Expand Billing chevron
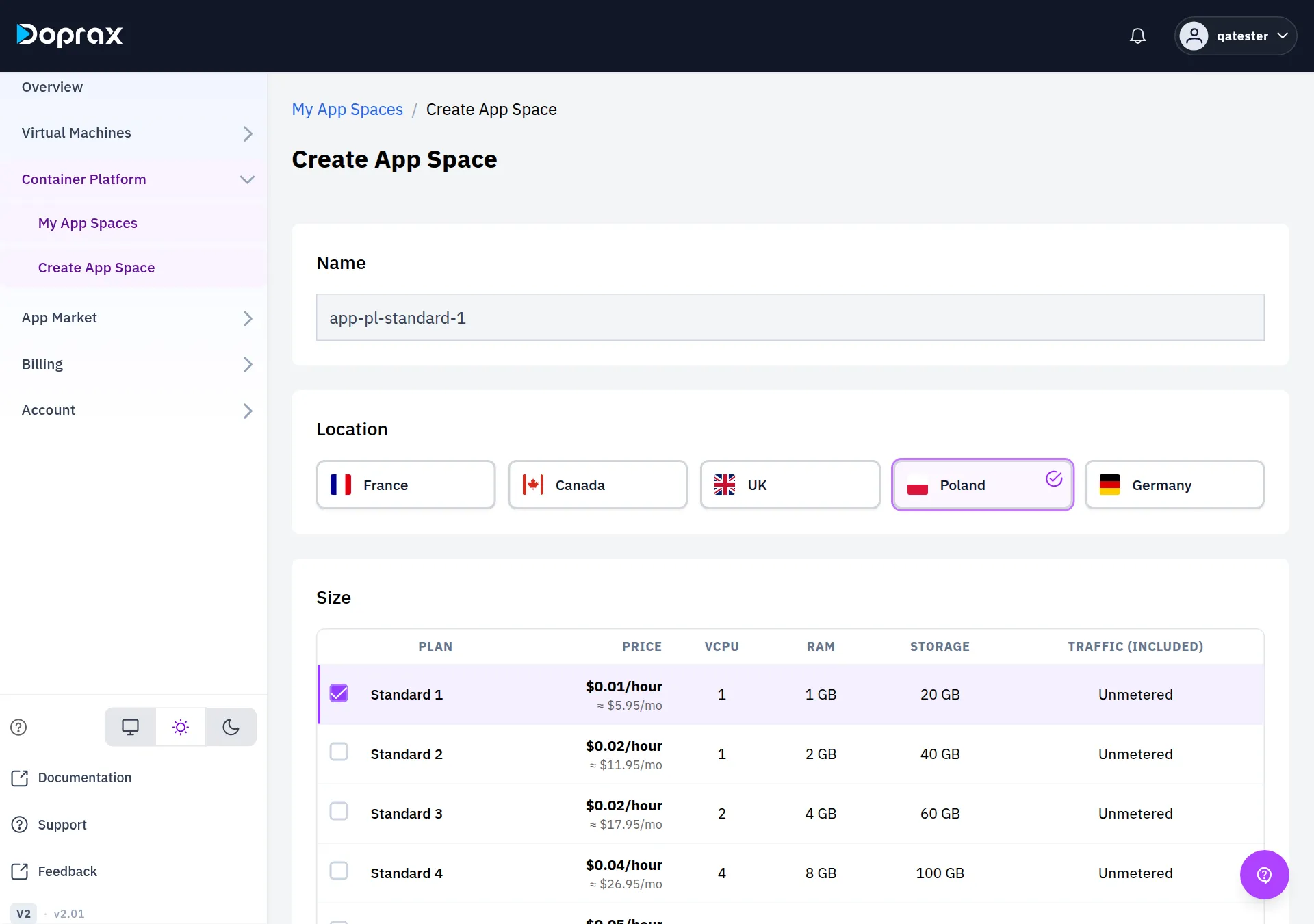Image resolution: width=1314 pixels, height=924 pixels. click(x=248, y=364)
